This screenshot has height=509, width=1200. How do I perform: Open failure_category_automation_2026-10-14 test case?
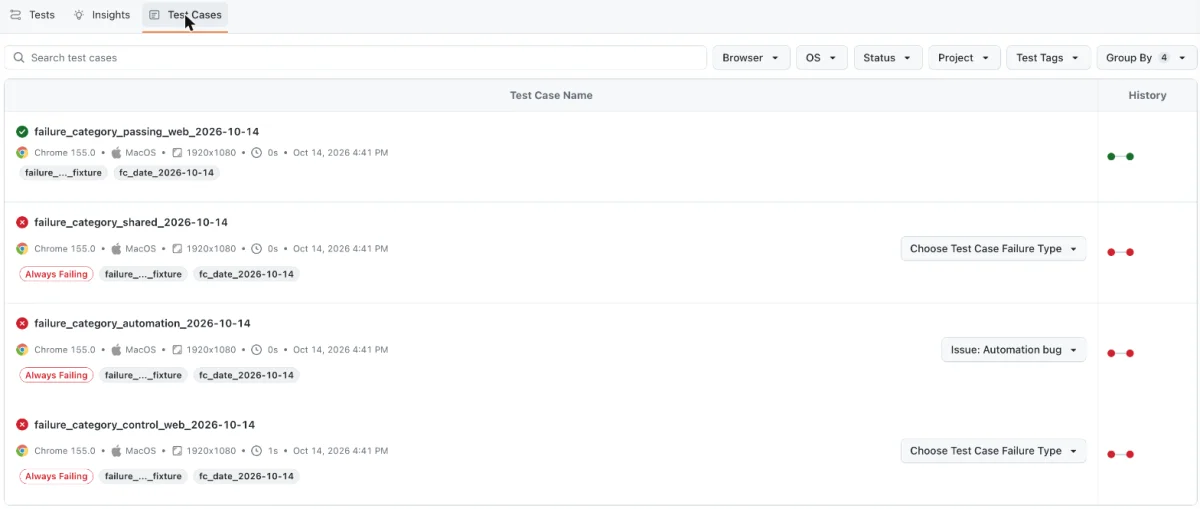[142, 323]
